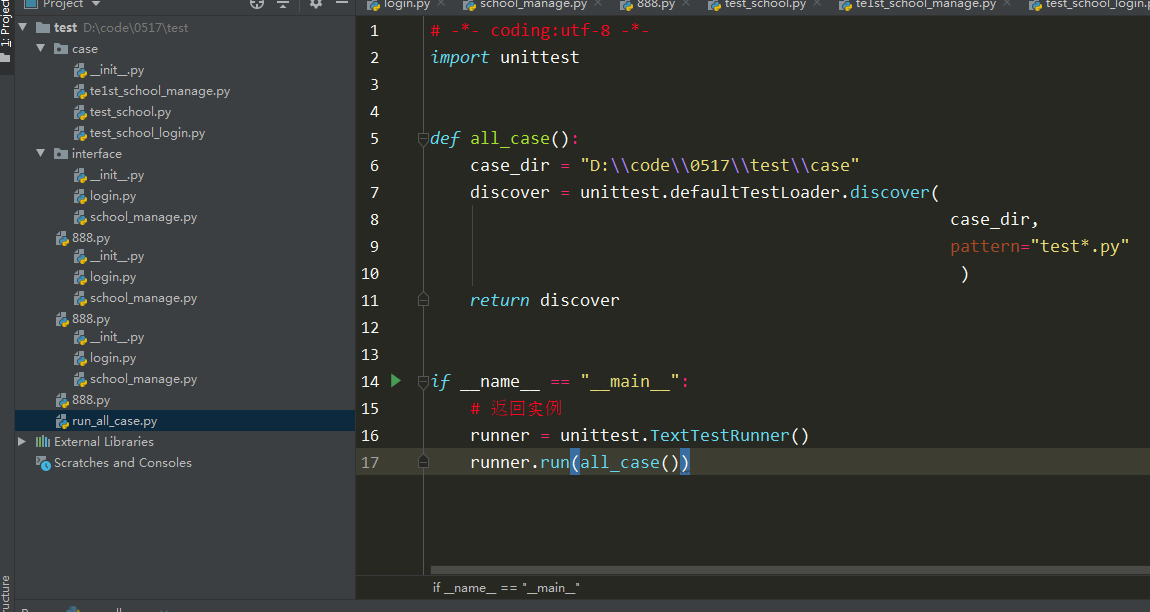The image size is (1150, 612).
Task: Switch to the 888.py editor tab
Action: (656, 4)
